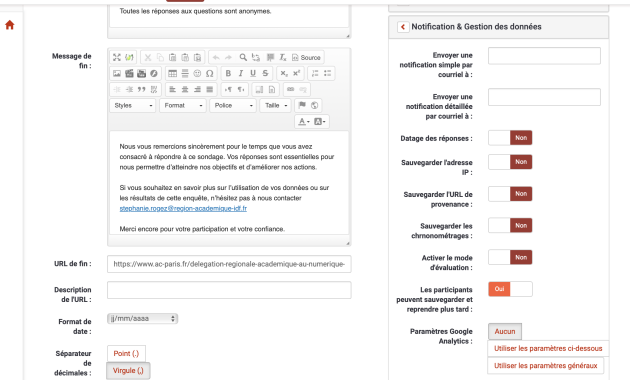Open the Source view of editor

pyautogui.click(x=306, y=57)
